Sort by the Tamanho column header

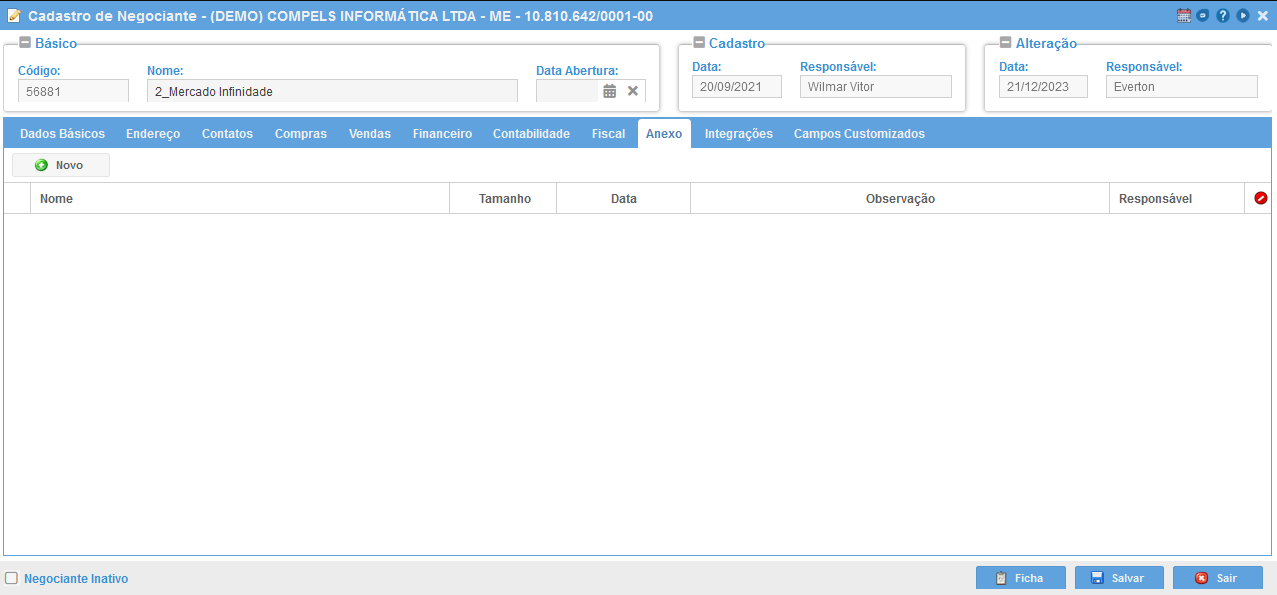pos(504,199)
